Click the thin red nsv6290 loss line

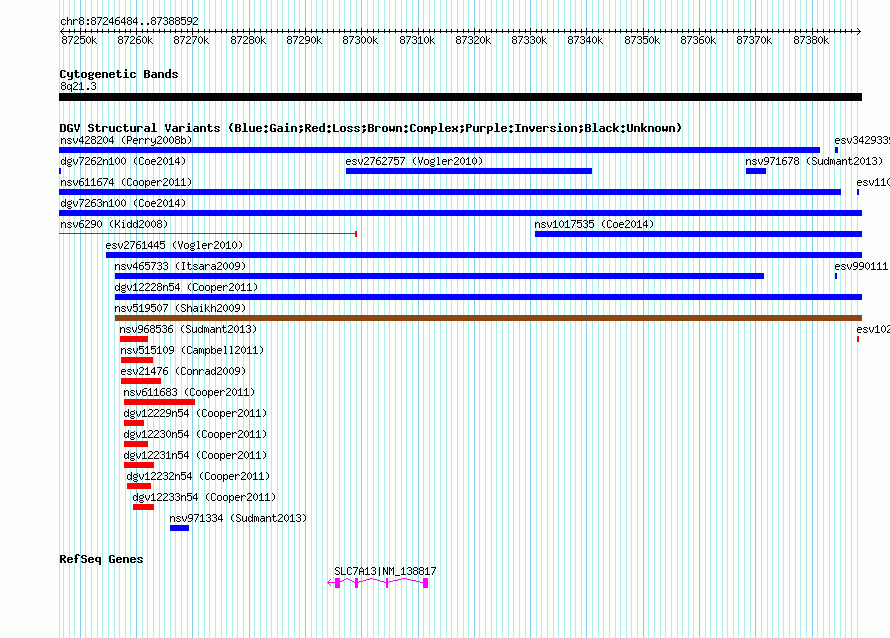click(x=208, y=233)
